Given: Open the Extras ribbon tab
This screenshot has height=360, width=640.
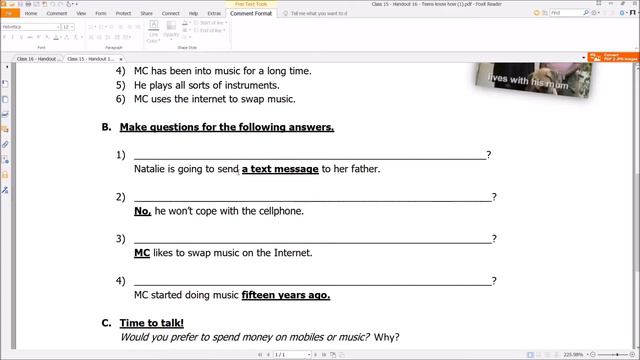Looking at the screenshot, I should click(x=213, y=13).
